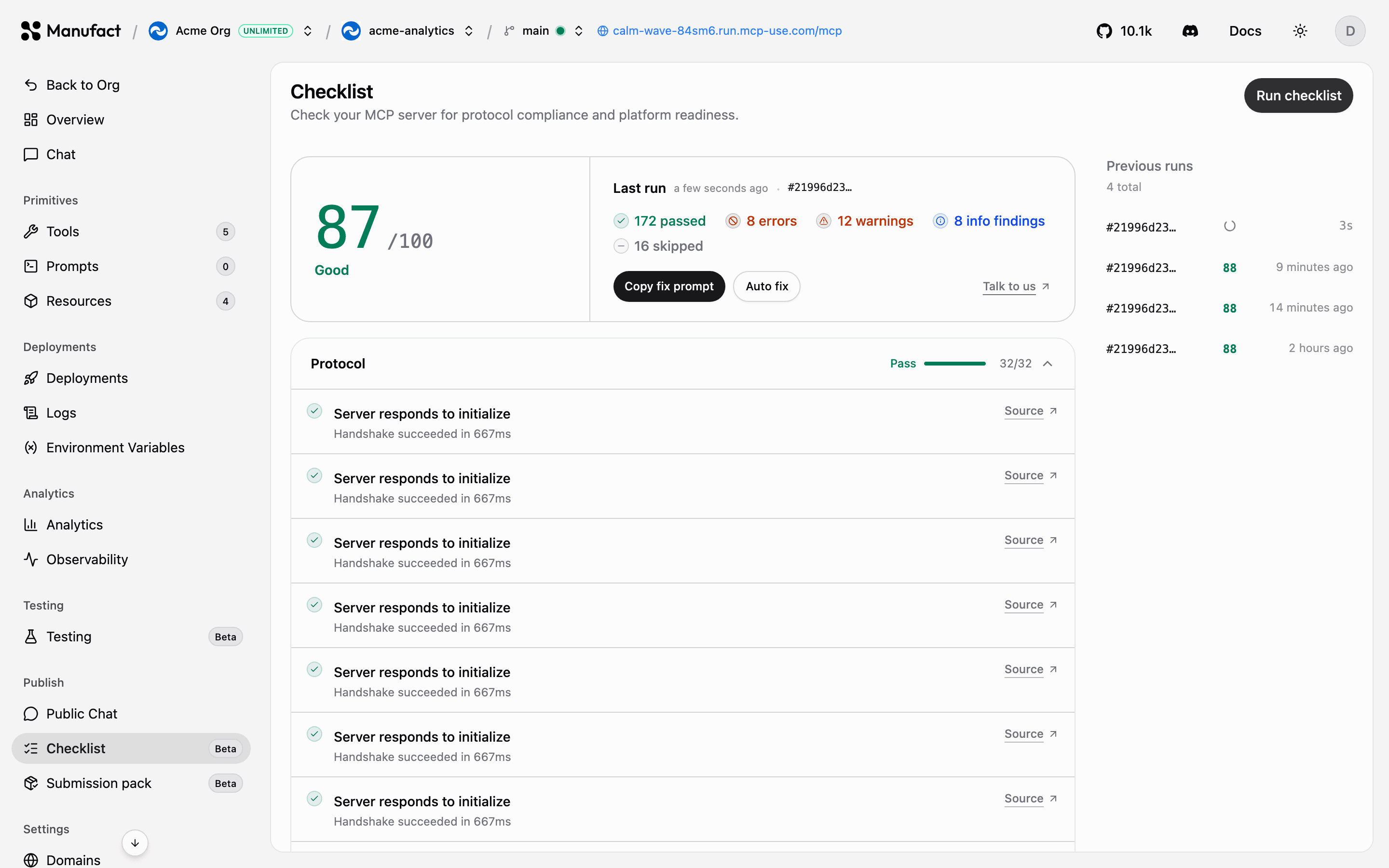Click the Protocol section heading
Screen dimensions: 1389x868
click(x=338, y=364)
